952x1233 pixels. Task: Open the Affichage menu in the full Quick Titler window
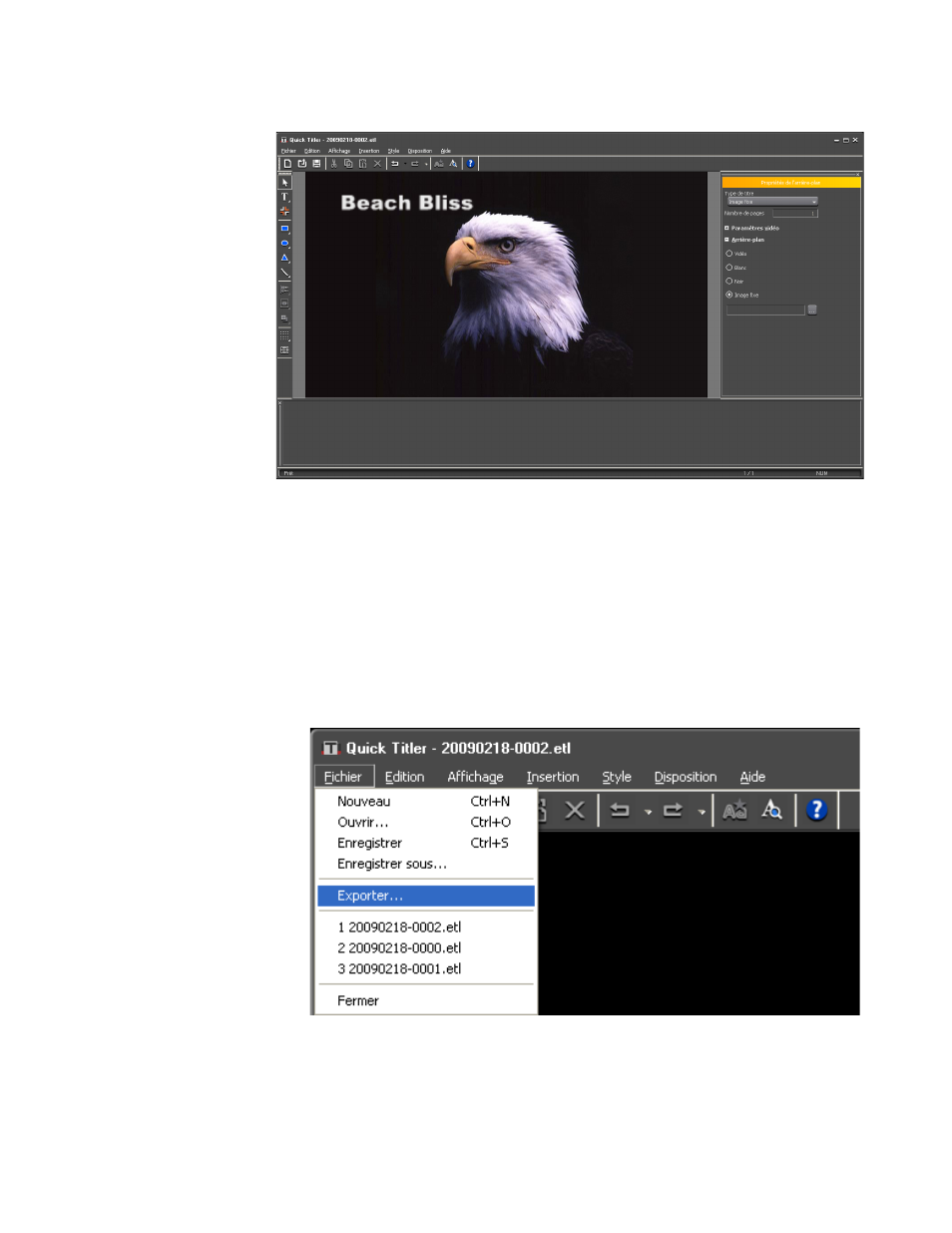(x=339, y=151)
